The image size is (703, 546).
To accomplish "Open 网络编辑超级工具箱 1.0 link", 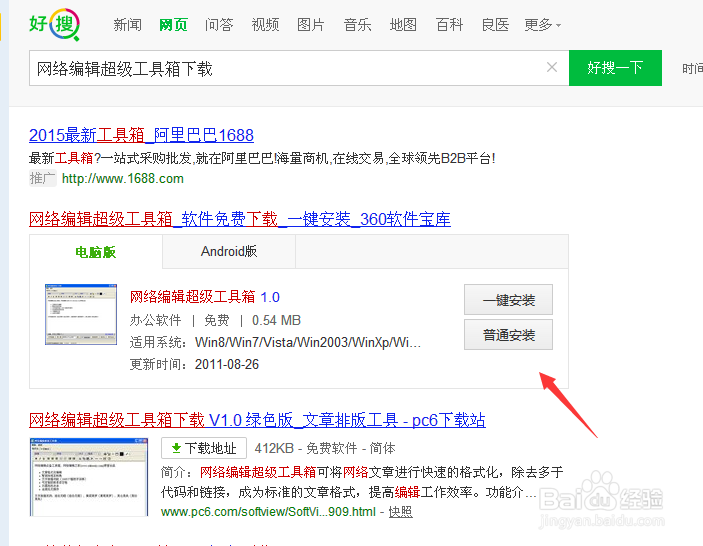I will pos(205,297).
